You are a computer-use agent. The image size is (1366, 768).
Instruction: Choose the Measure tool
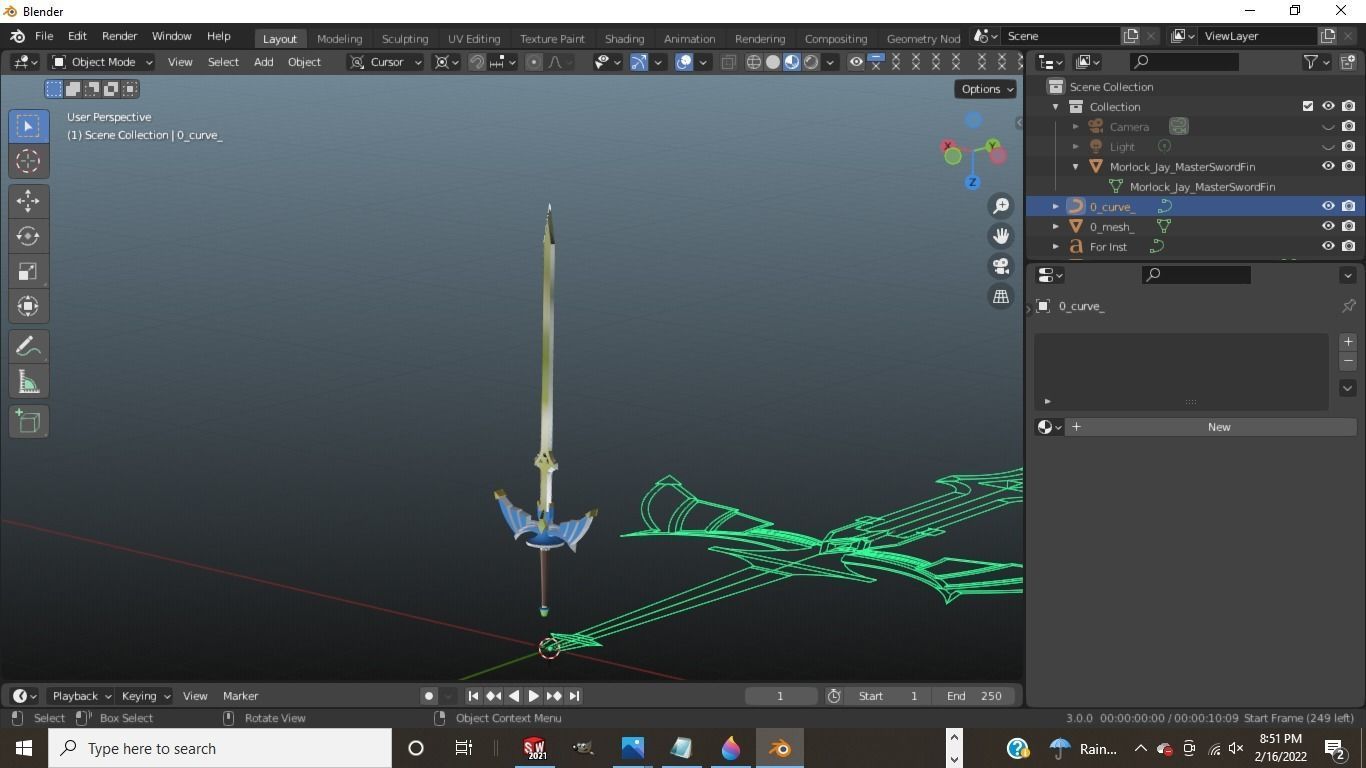[x=28, y=381]
